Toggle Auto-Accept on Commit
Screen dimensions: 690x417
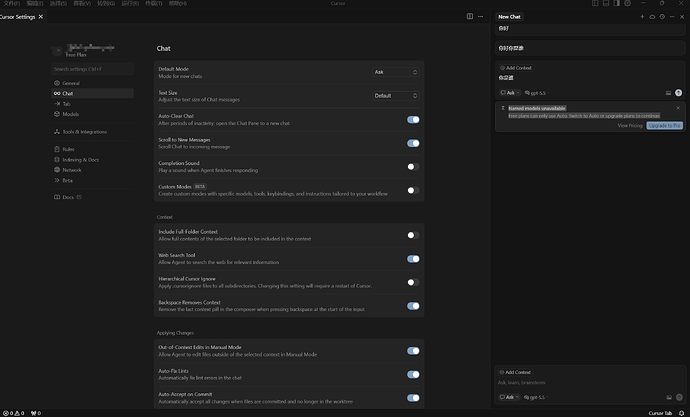point(413,398)
